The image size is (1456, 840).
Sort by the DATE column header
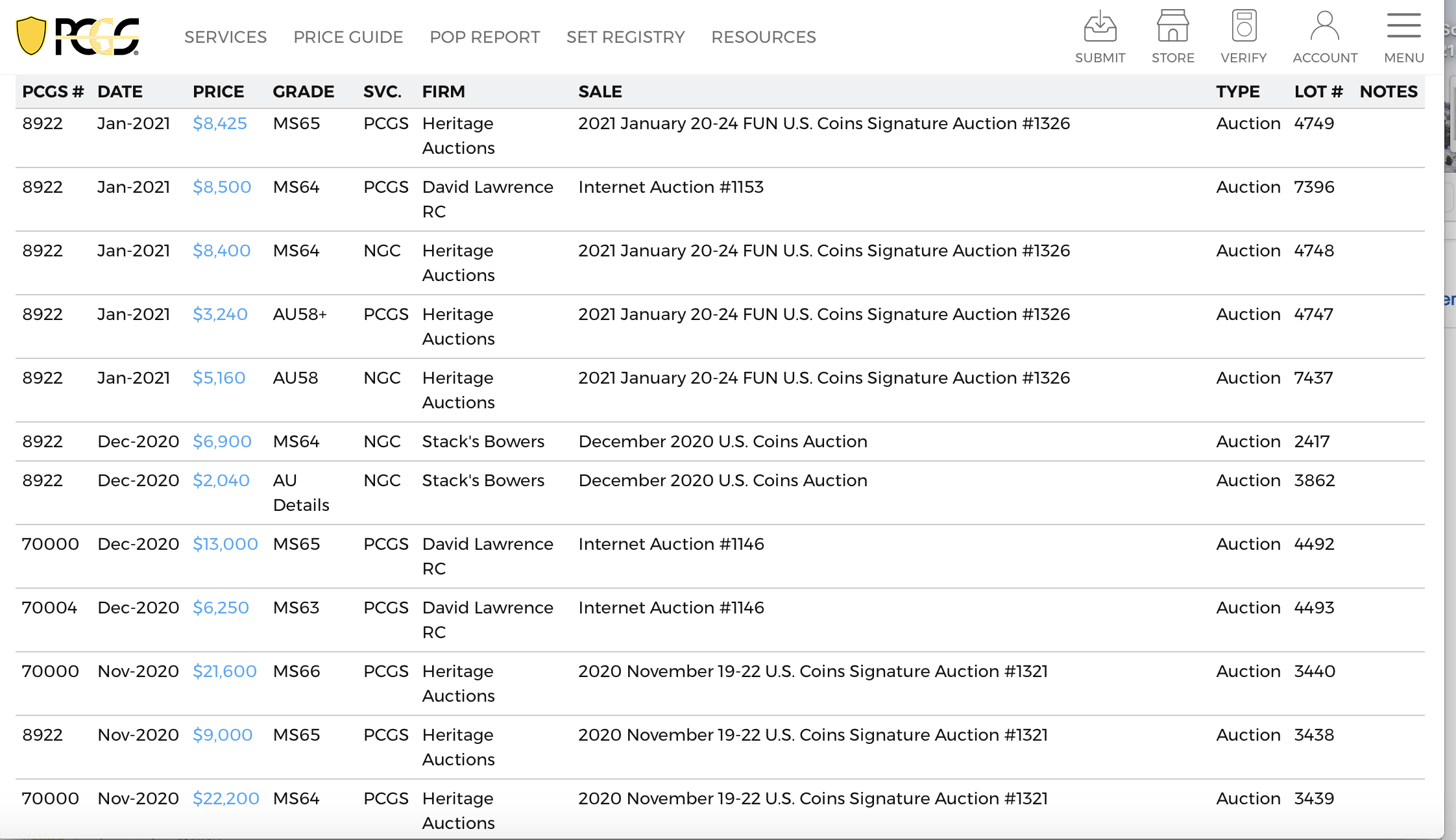[x=120, y=92]
